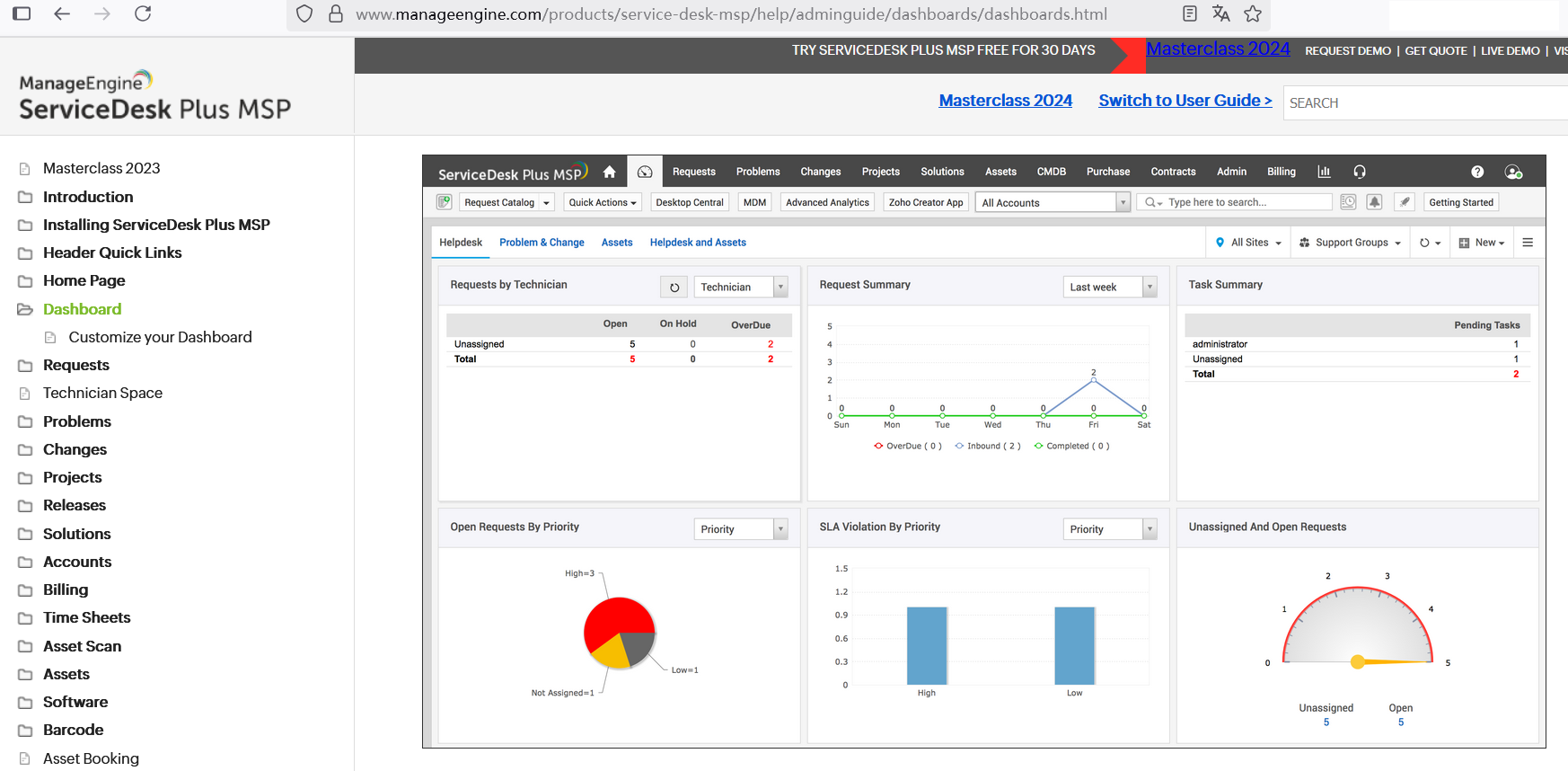Click the padlock site info icon
The height and width of the screenshot is (771, 1568).
[x=336, y=13]
